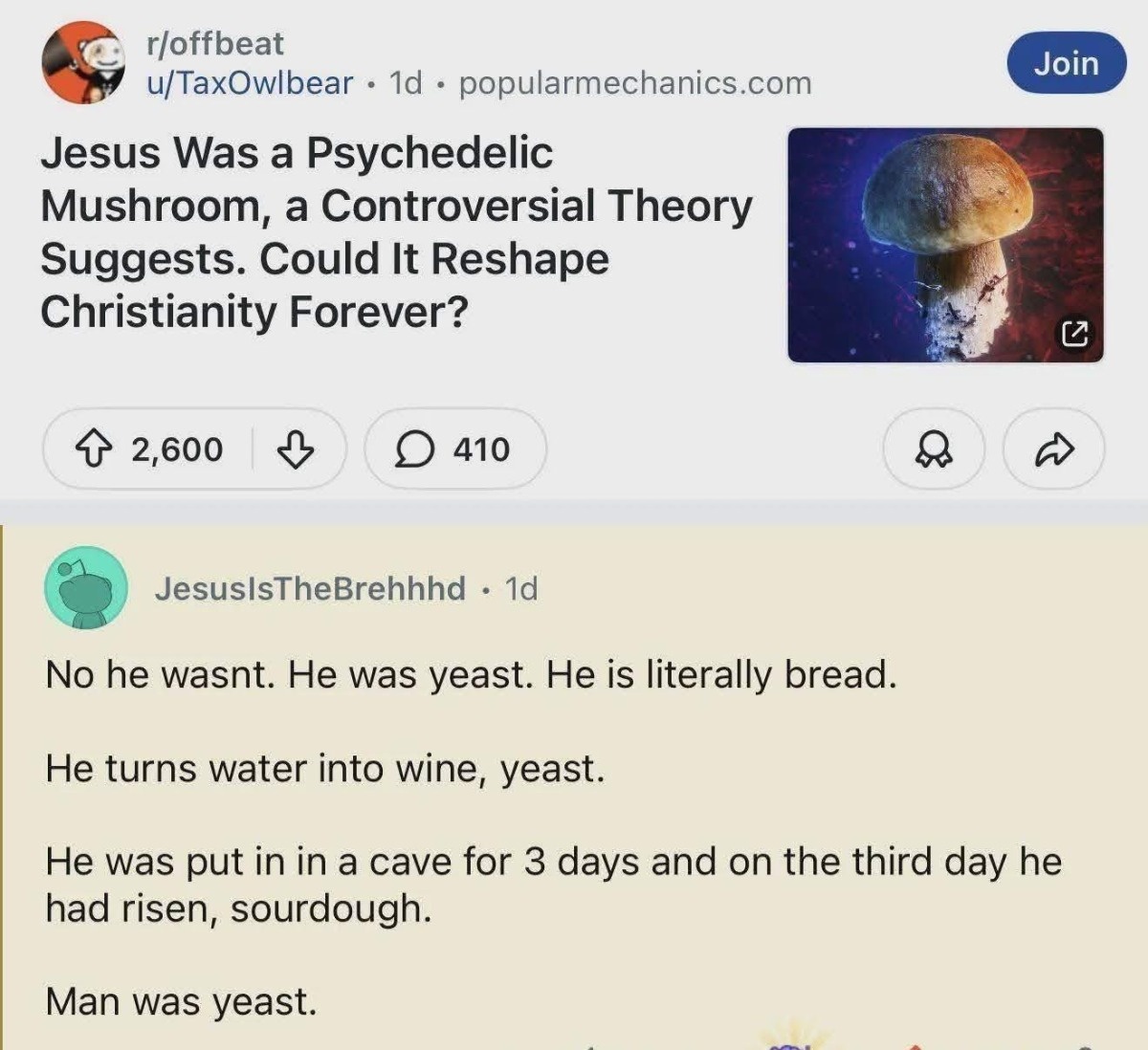Click the comment bubble icon

414,448
